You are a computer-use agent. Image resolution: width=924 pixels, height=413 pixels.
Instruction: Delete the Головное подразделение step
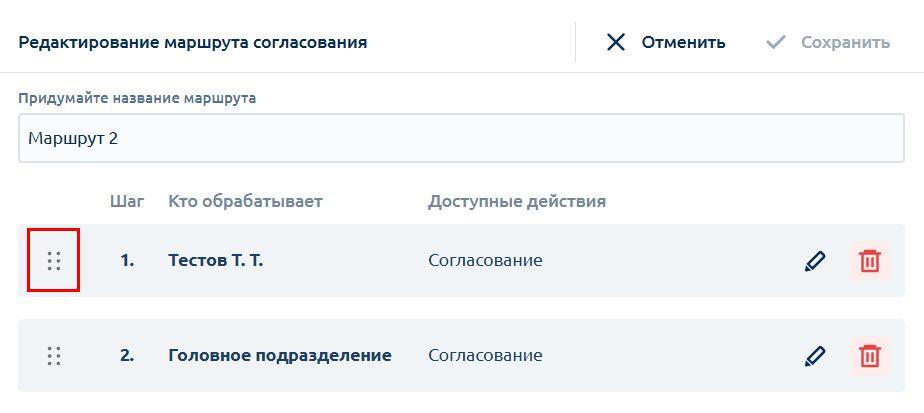coord(869,356)
